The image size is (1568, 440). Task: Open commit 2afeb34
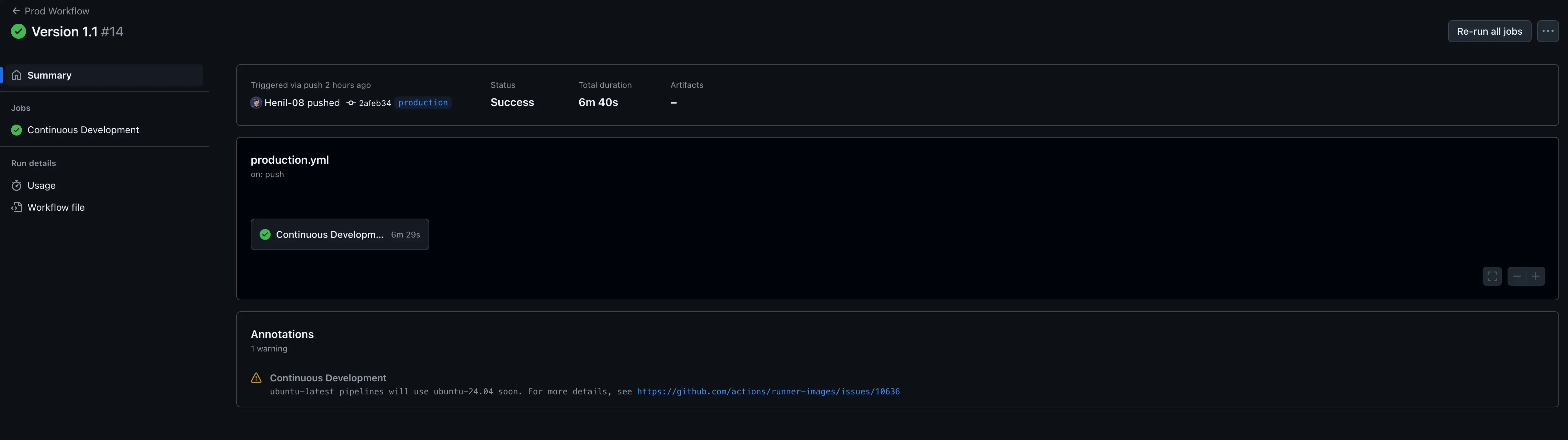point(375,103)
